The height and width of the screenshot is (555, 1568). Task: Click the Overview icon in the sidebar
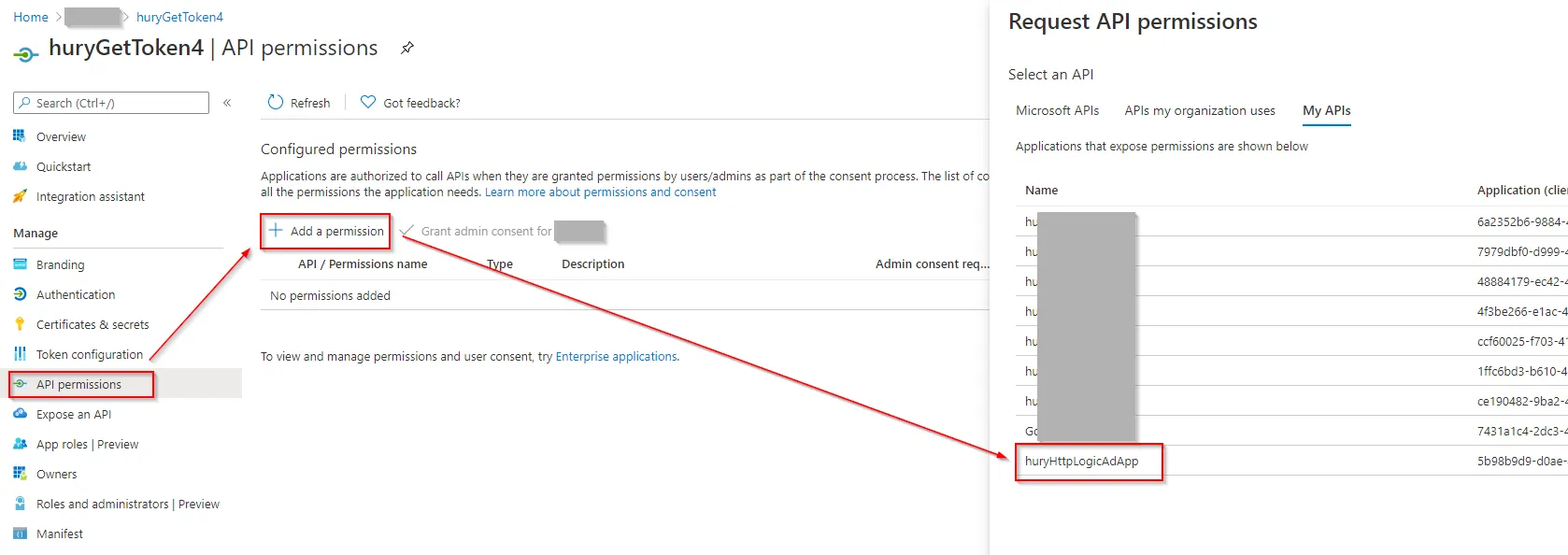coord(20,136)
